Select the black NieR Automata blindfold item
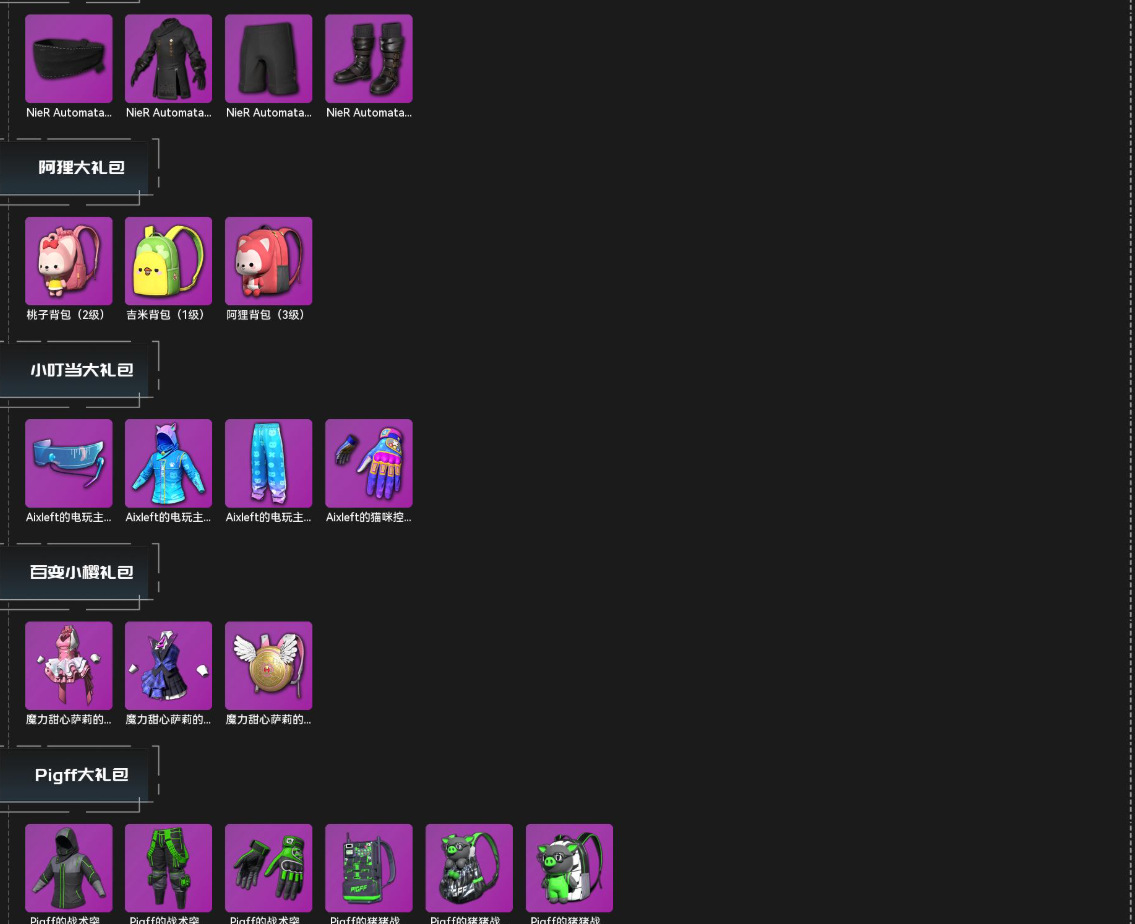The height and width of the screenshot is (924, 1135). click(x=69, y=59)
